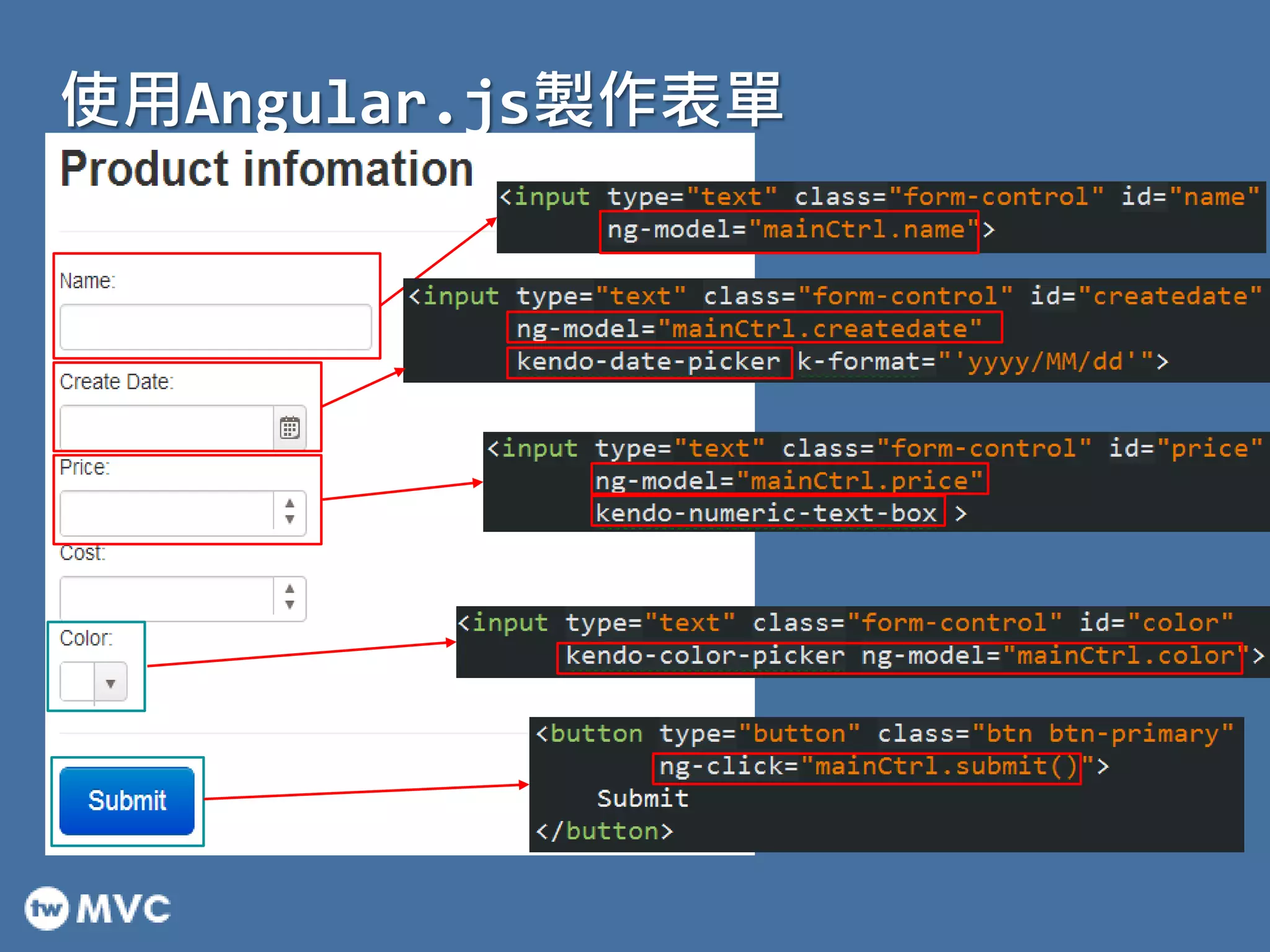Click the Product infomation heading
The image size is (1270, 952).
(x=267, y=169)
